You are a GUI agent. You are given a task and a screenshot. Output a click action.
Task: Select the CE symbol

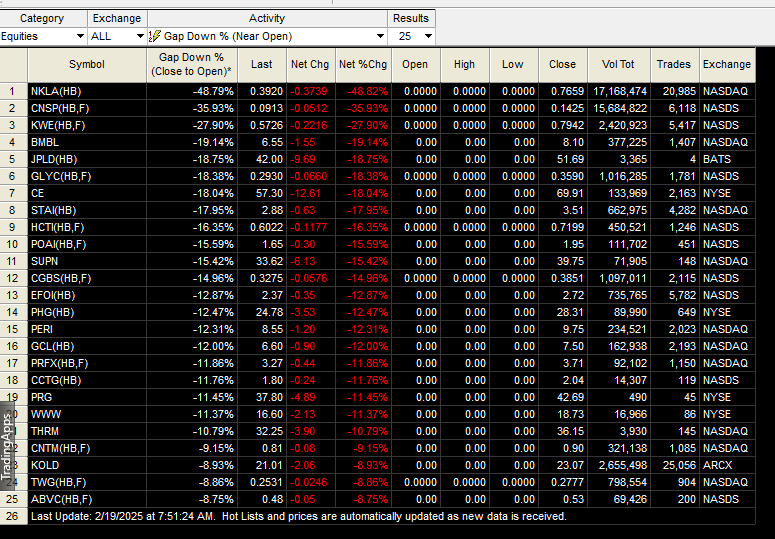coord(38,193)
